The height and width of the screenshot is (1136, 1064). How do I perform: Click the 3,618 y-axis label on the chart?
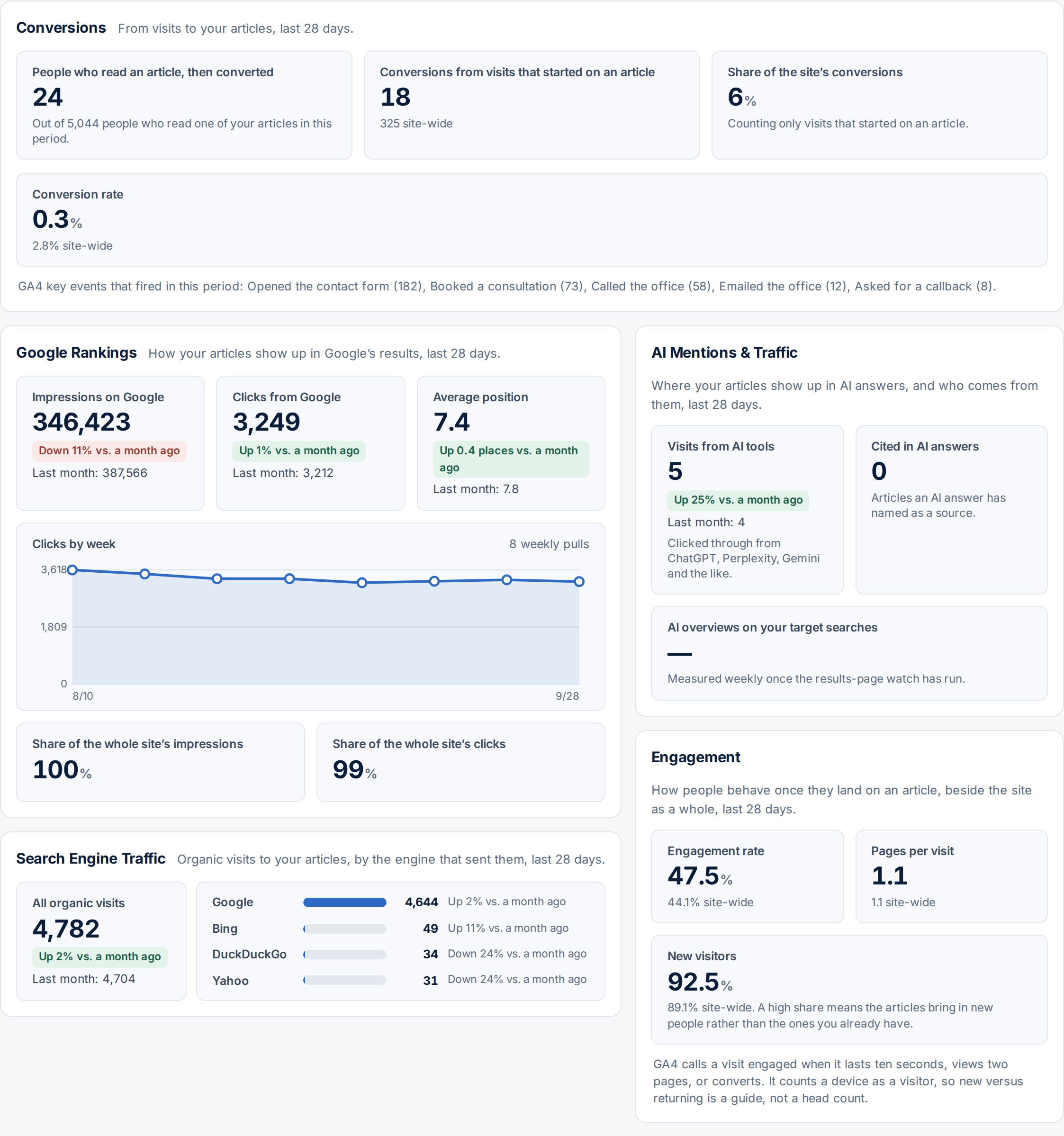pos(54,570)
